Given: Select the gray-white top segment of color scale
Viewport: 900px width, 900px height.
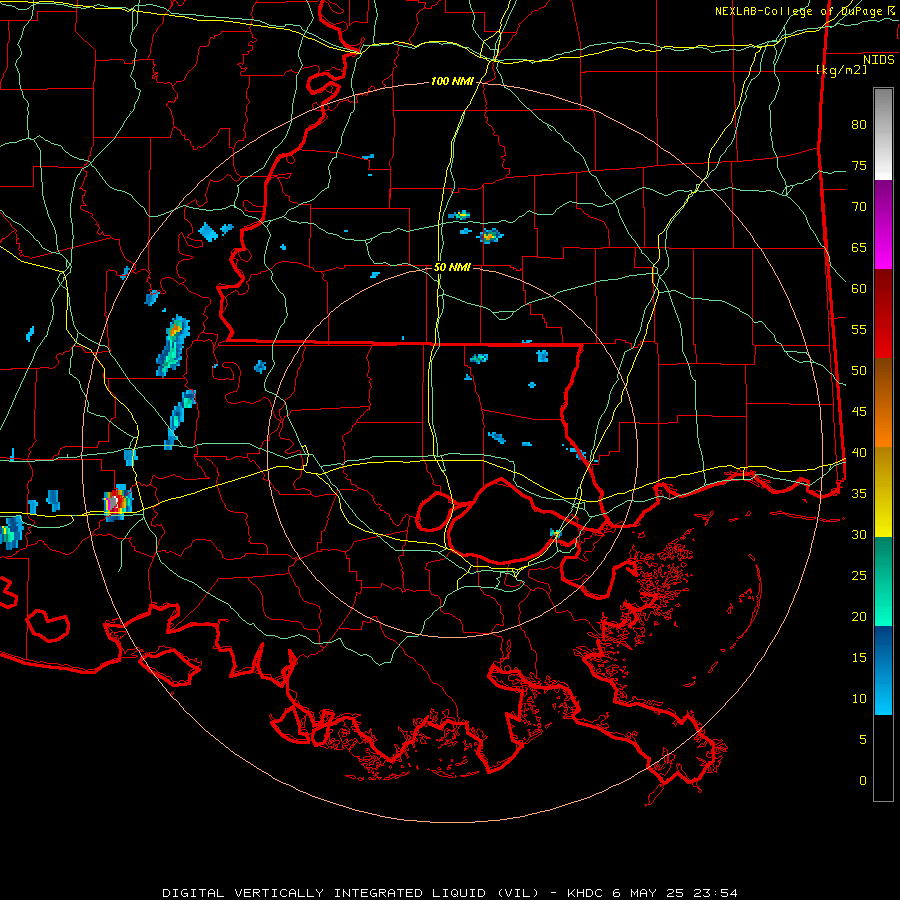Looking at the screenshot, I should (883, 134).
